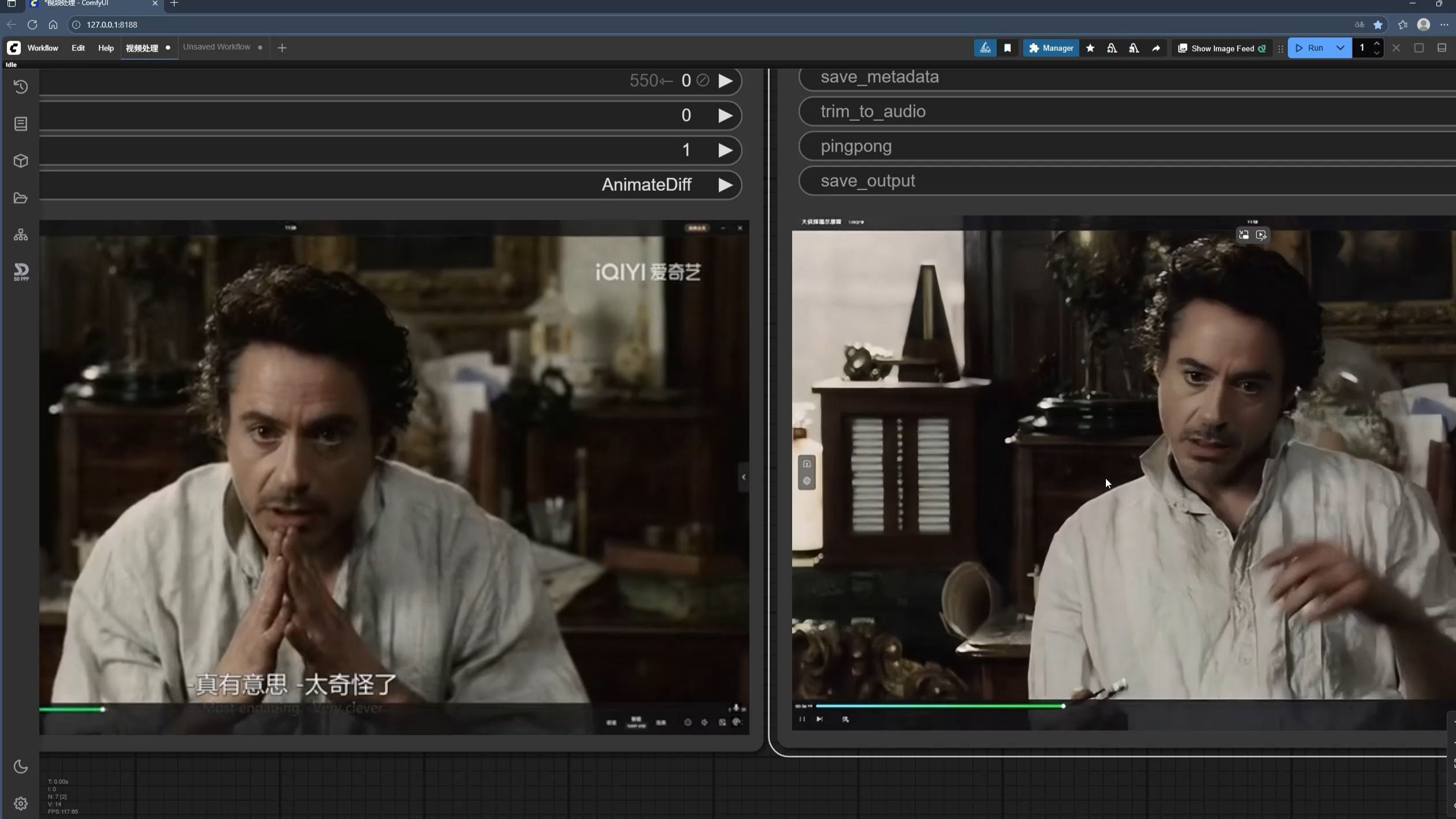Image resolution: width=1456 pixels, height=819 pixels.
Task: Increment the second row value 0 arrow
Action: pos(726,116)
